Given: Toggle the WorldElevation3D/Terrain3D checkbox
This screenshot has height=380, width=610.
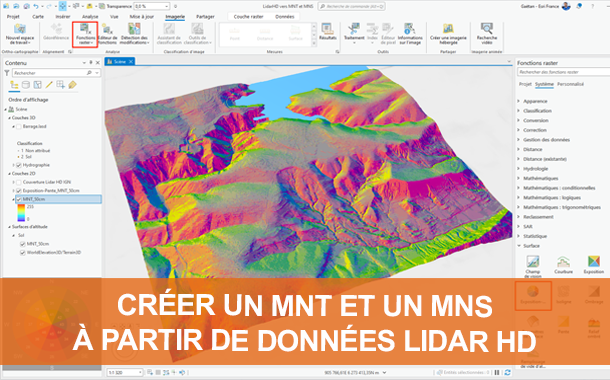Looking at the screenshot, I should [x=23, y=252].
